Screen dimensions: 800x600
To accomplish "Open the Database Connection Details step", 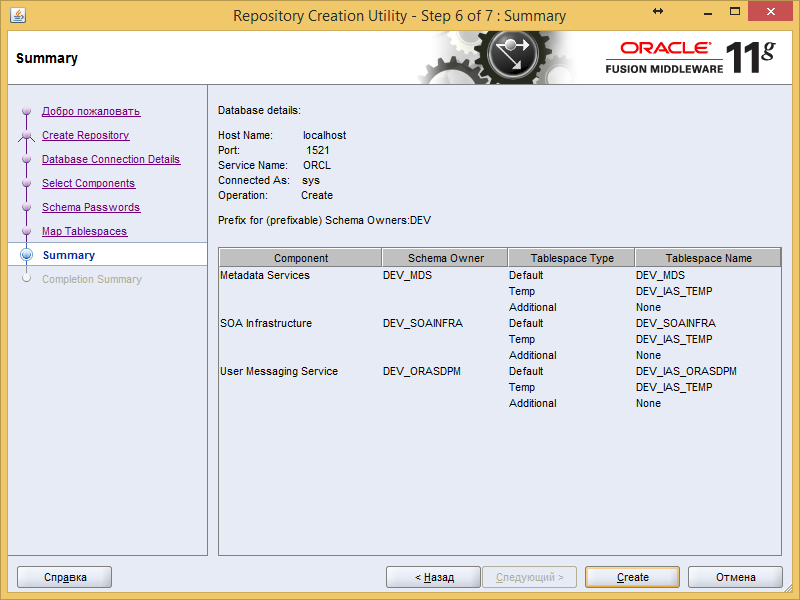I will pos(110,159).
